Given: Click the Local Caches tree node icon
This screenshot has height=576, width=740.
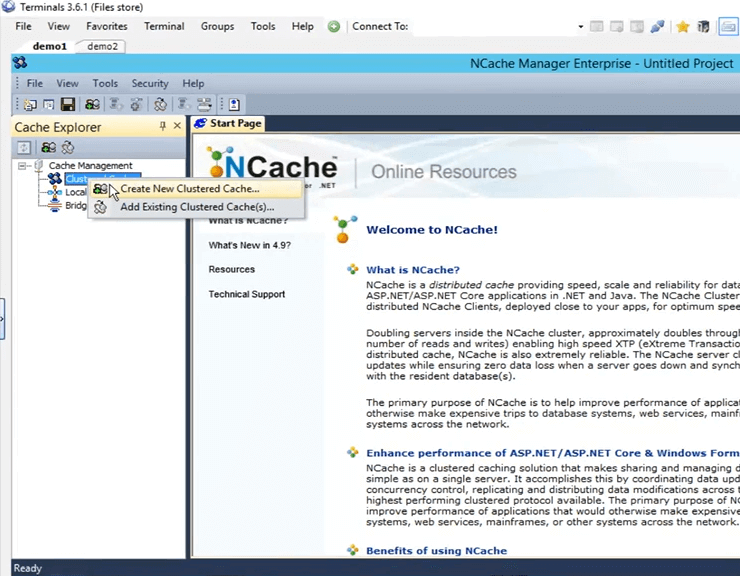Looking at the screenshot, I should (55, 192).
